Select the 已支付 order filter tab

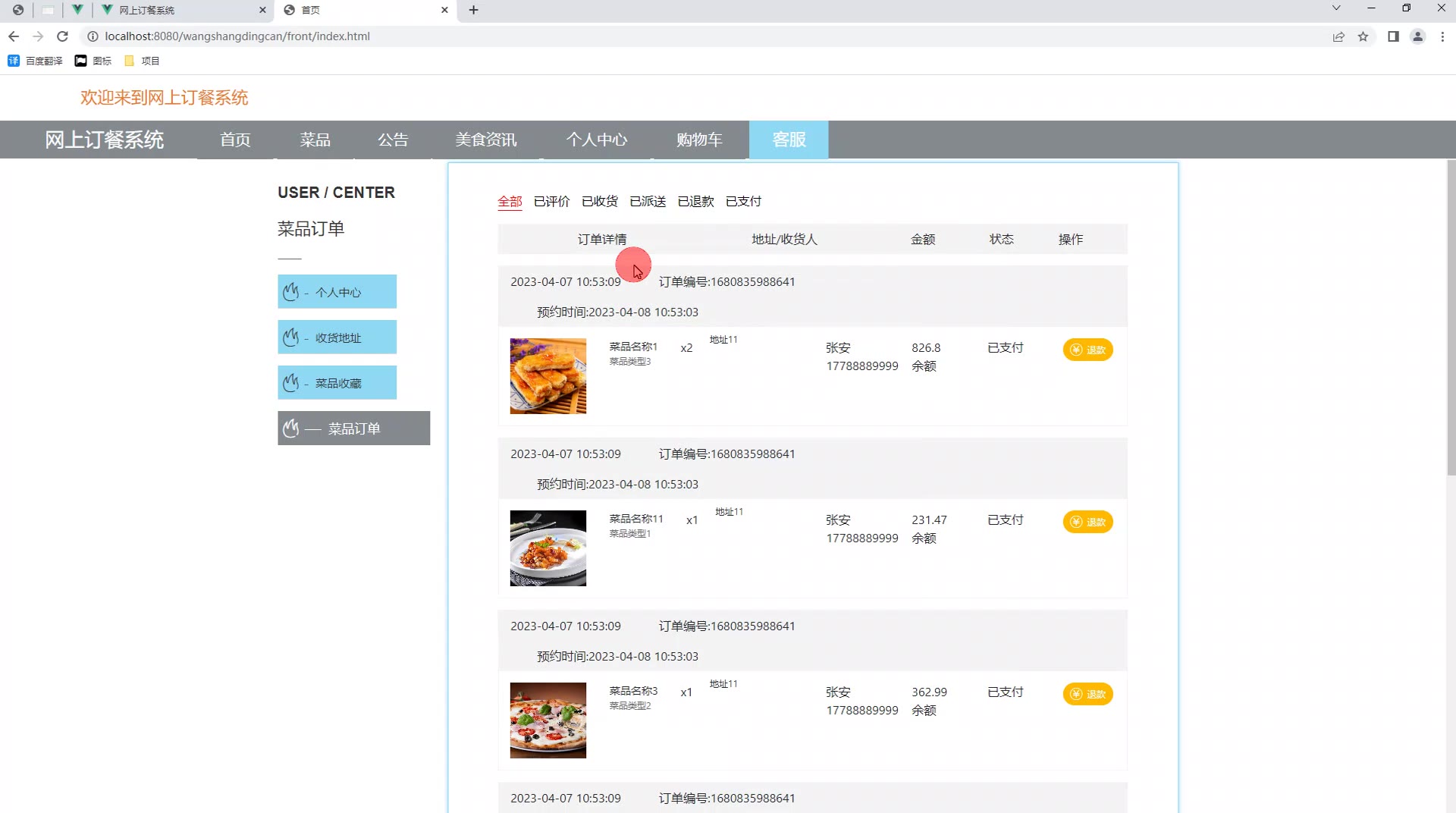pyautogui.click(x=744, y=202)
